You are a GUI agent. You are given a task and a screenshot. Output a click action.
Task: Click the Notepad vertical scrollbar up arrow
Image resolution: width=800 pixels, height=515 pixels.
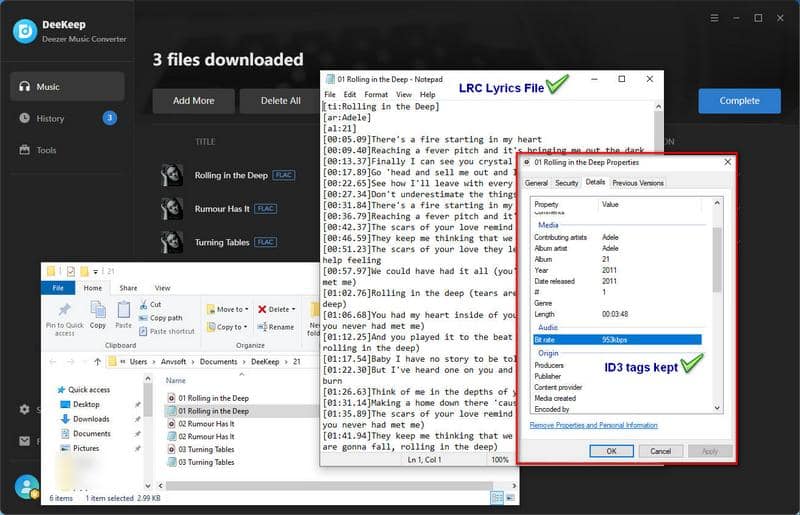658,107
